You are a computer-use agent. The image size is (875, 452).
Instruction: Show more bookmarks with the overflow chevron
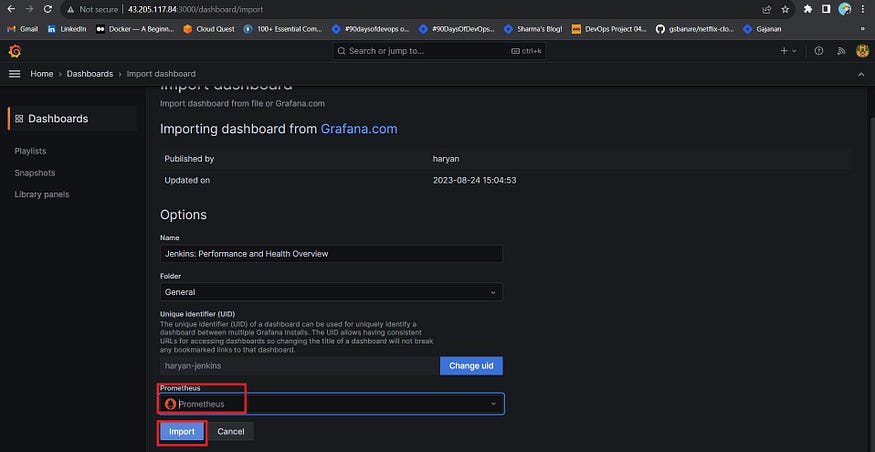863,29
